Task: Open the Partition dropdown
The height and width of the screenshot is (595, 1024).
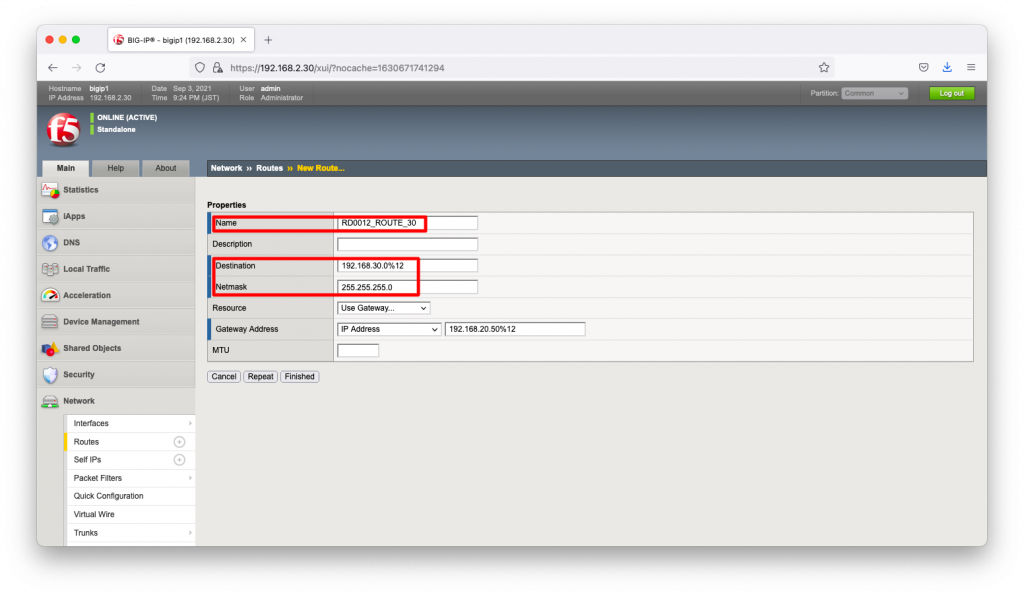Action: 874,93
